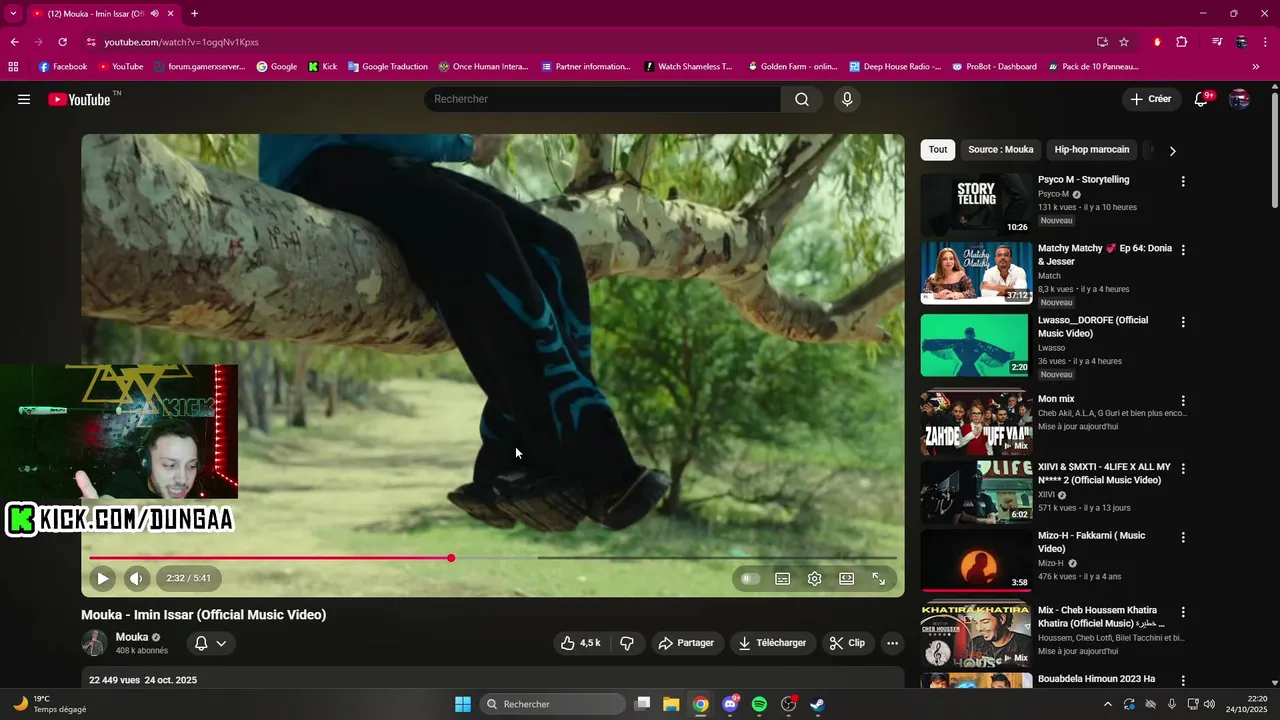The width and height of the screenshot is (1280, 720).
Task: Like the video with 4,5 k
Action: pyautogui.click(x=581, y=643)
